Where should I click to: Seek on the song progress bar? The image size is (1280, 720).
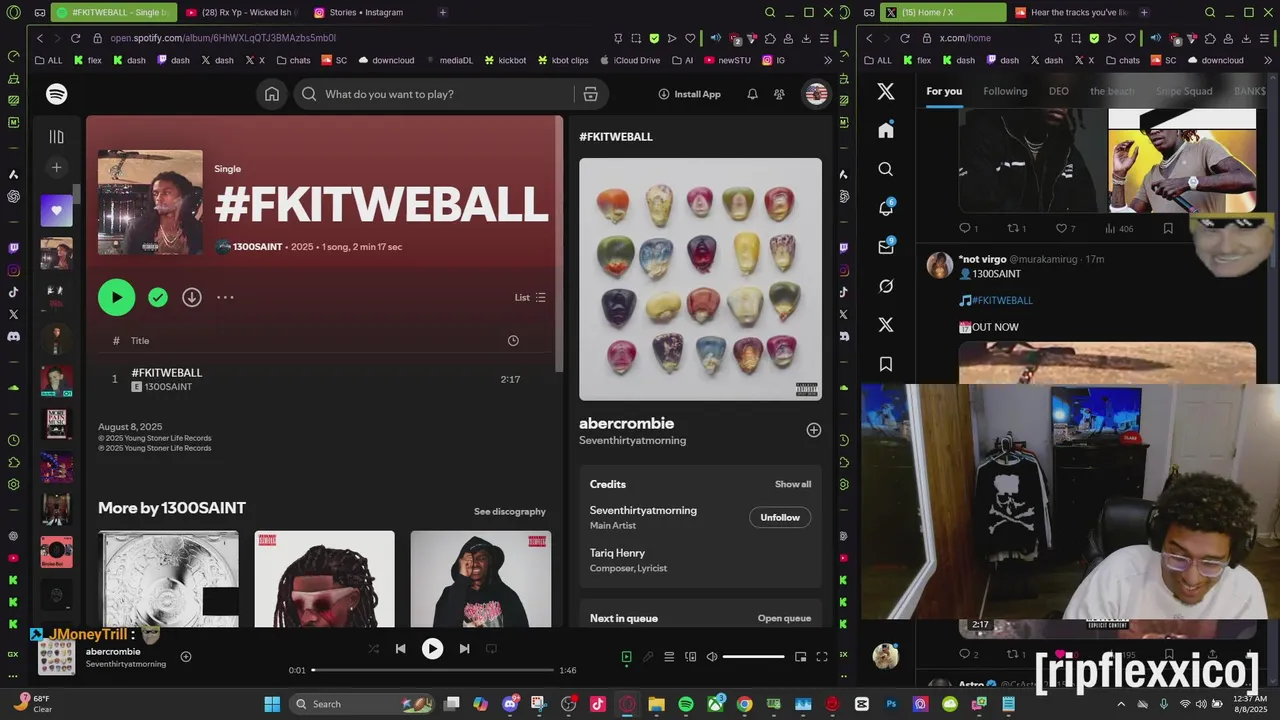(432, 670)
